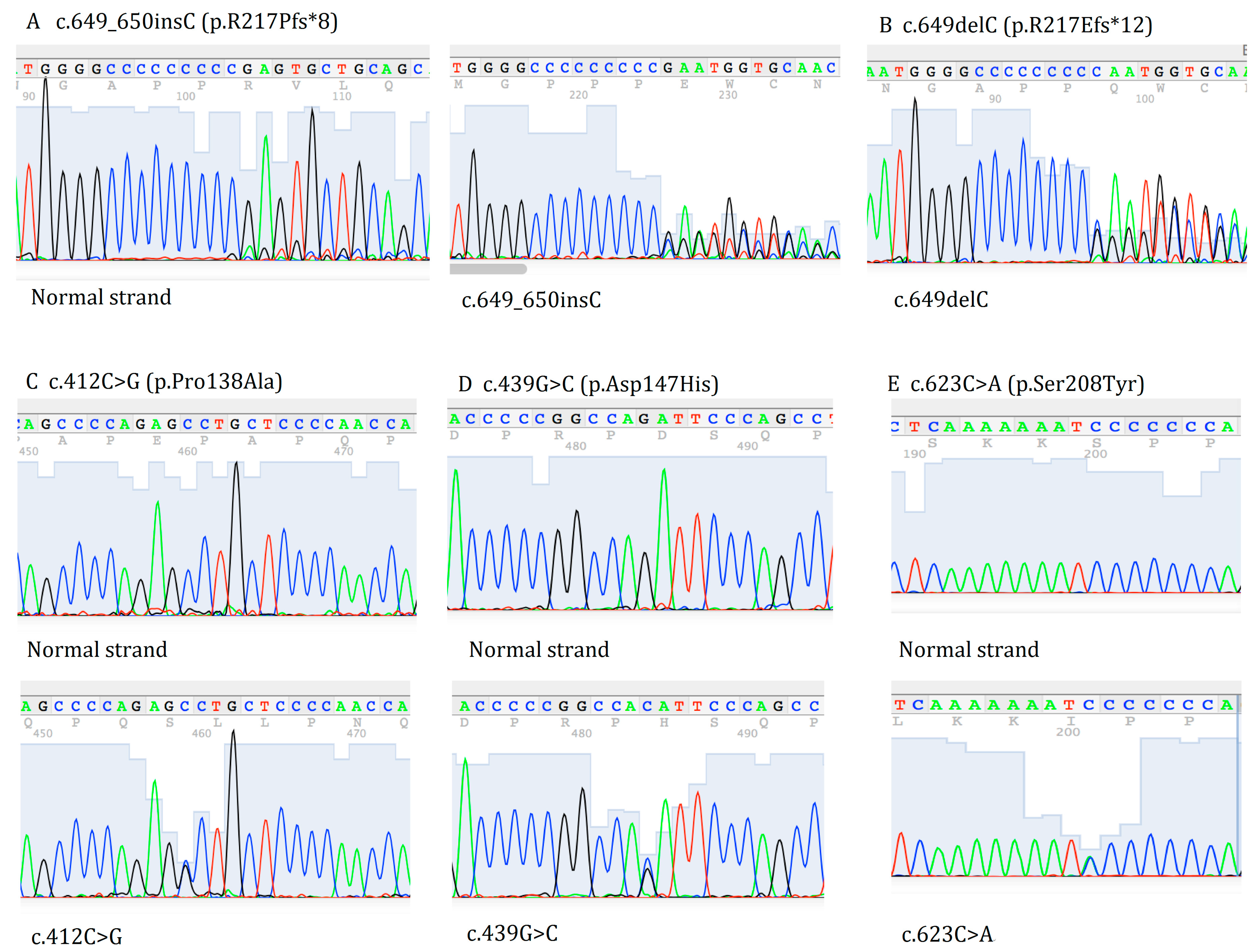
Task: Select the panel D title c.439G>C (p.Asp147His)
Action: (x=600, y=384)
